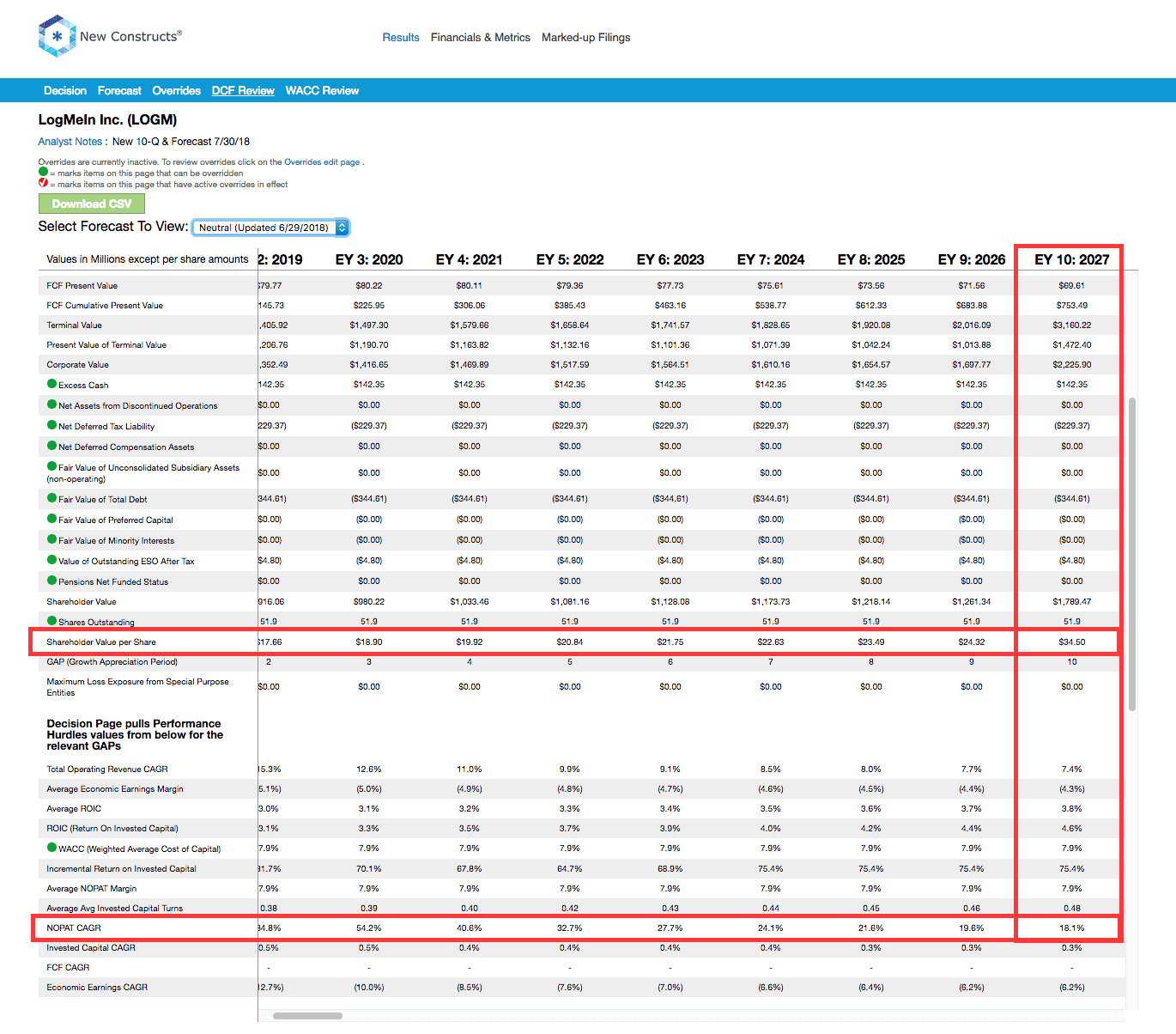Click the Download CSV button
Screen dimensions: 1176x1034
(92, 204)
